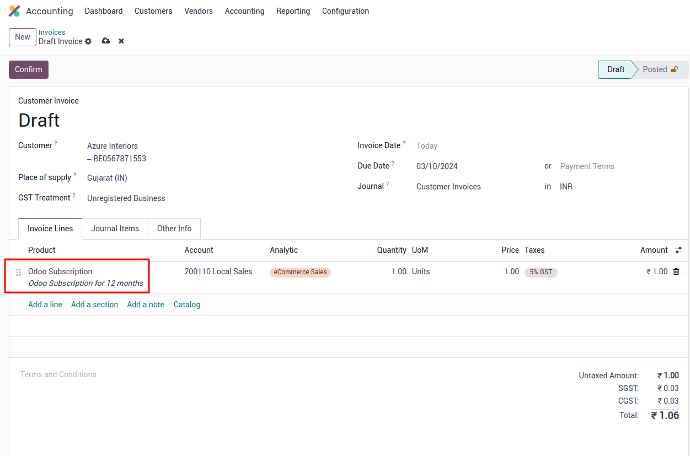Switch to the Invoice Lines tab
Image resolution: width=690 pixels, height=456 pixels.
50,228
